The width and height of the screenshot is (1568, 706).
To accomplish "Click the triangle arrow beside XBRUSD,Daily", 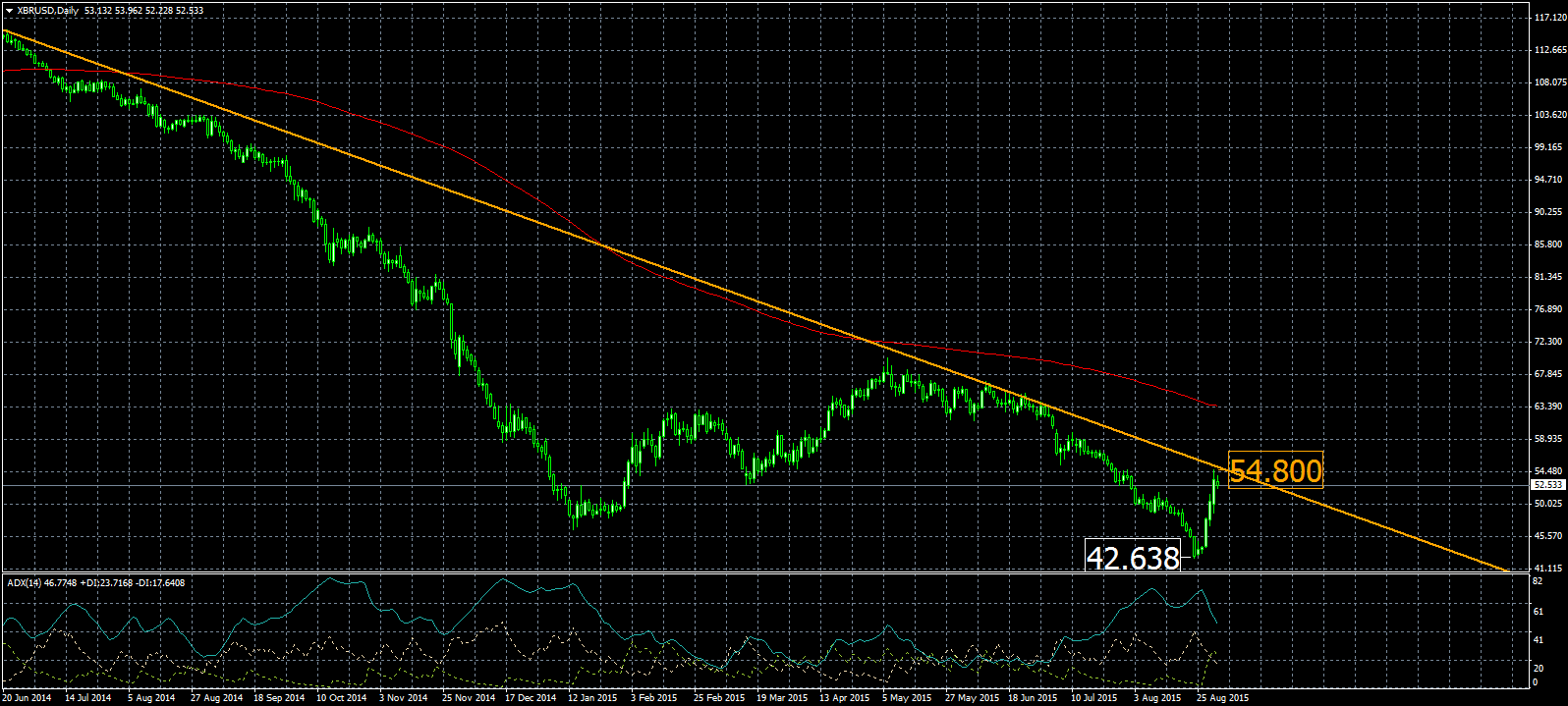I will point(9,10).
